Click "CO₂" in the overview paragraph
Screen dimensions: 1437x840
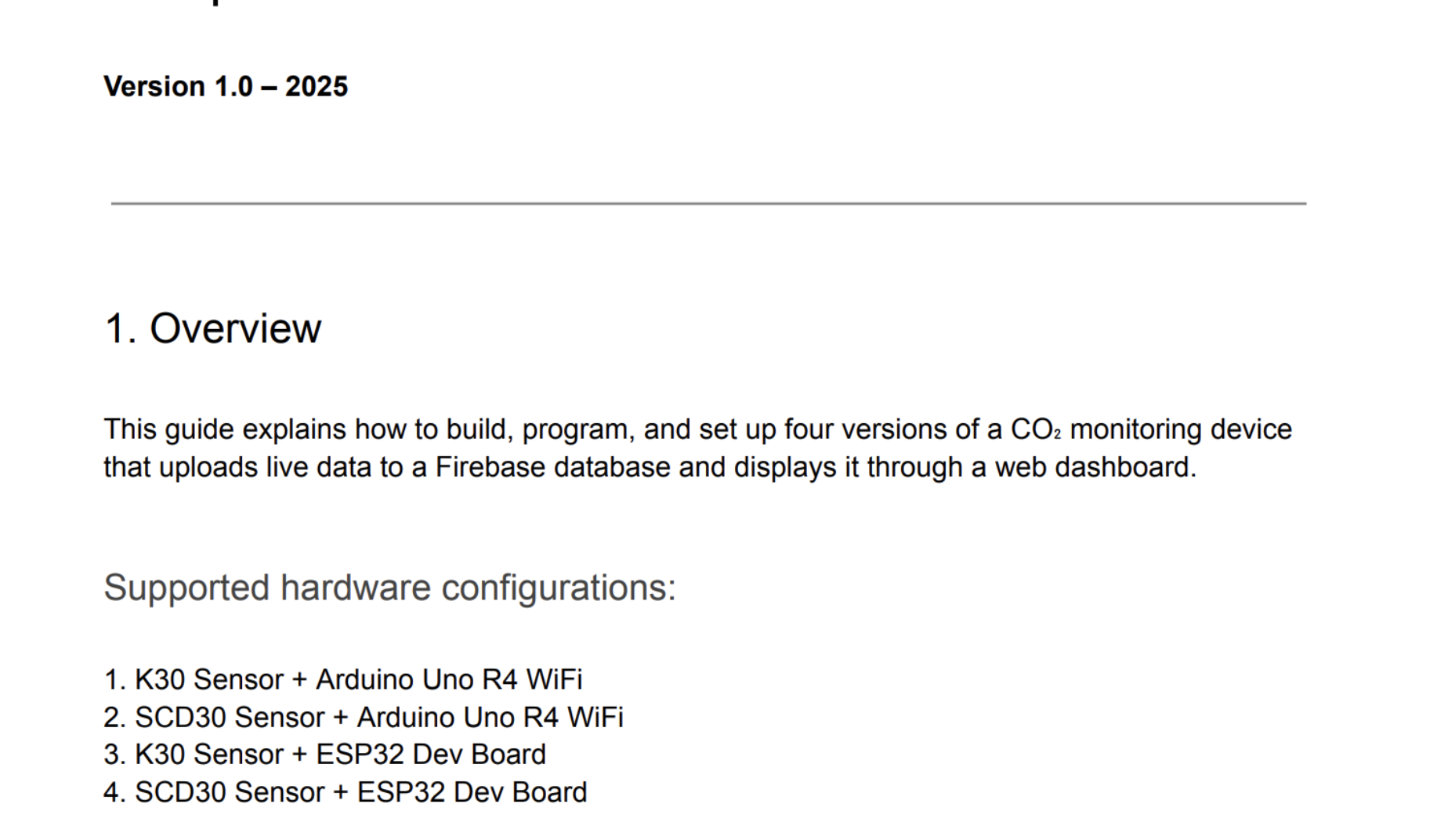point(1035,429)
